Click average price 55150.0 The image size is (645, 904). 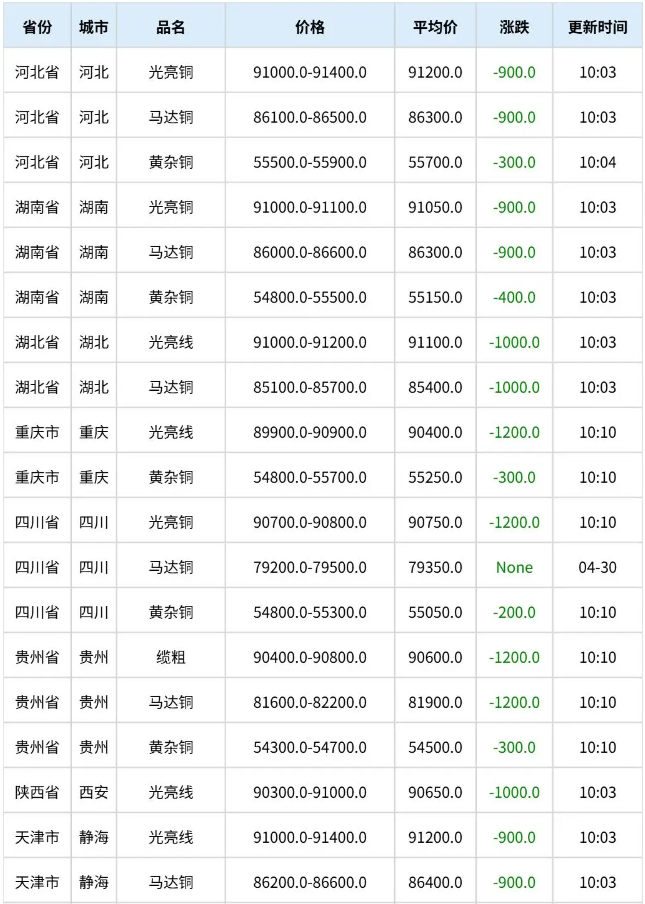[x=435, y=297]
